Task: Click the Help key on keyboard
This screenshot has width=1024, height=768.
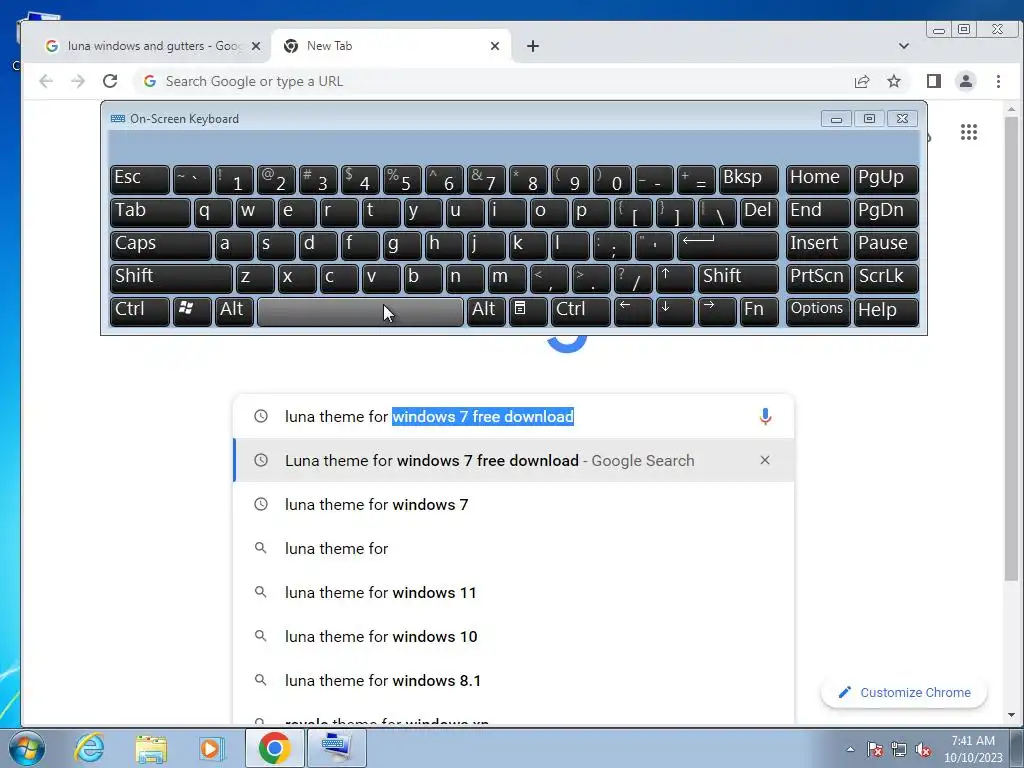Action: pos(886,311)
